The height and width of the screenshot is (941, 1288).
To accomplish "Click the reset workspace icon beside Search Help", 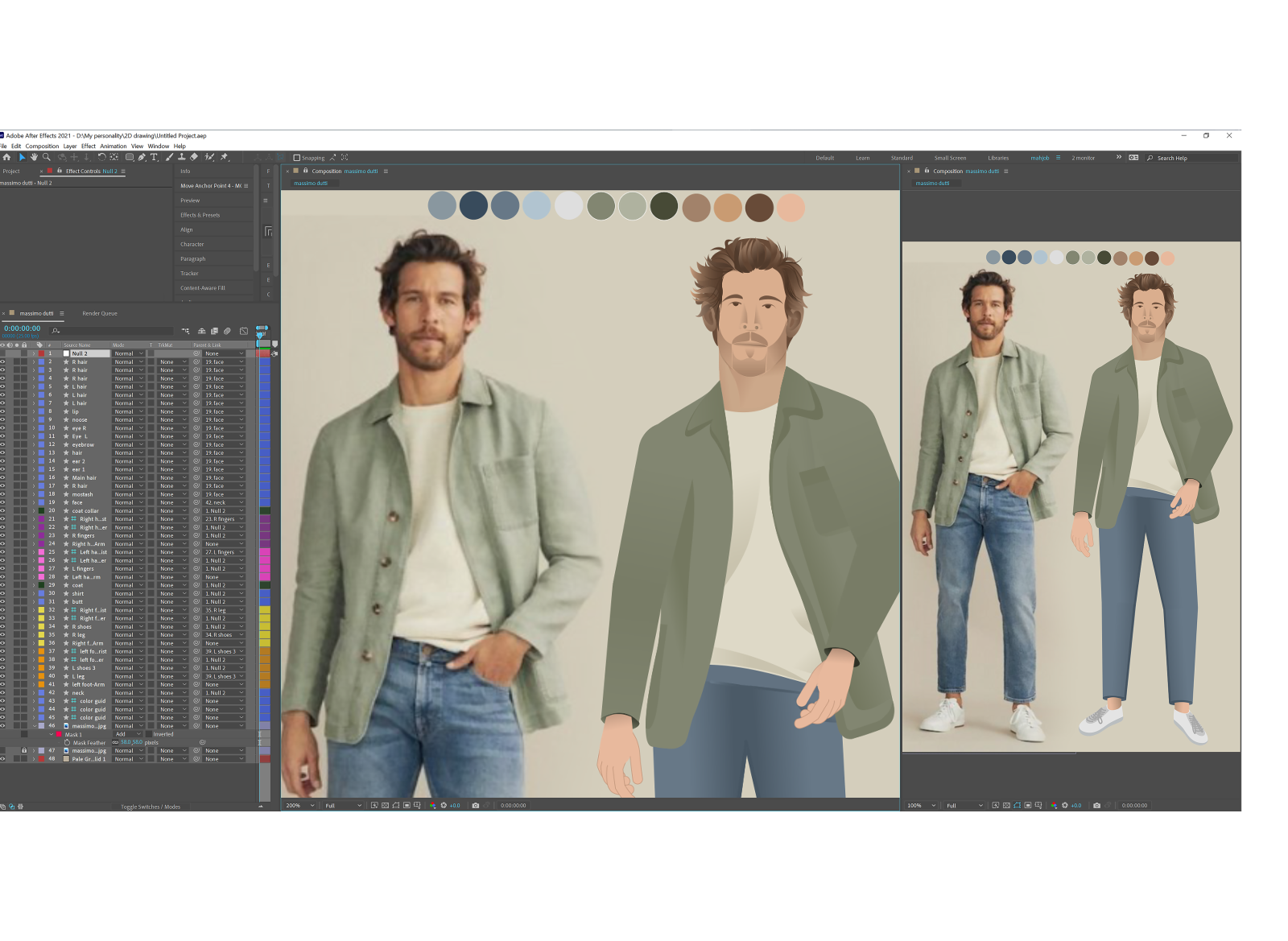I will (x=1133, y=158).
